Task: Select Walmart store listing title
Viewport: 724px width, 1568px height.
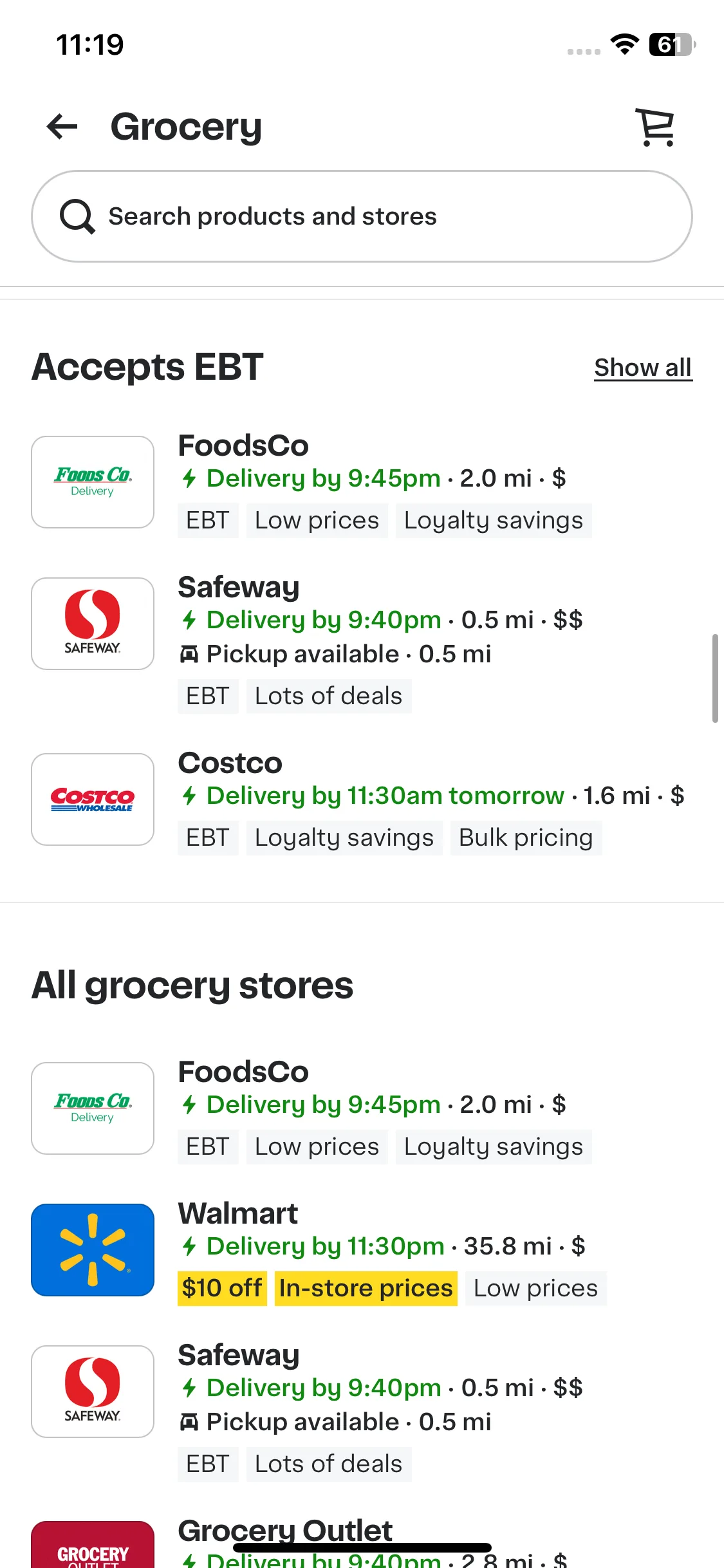Action: pos(238,1213)
